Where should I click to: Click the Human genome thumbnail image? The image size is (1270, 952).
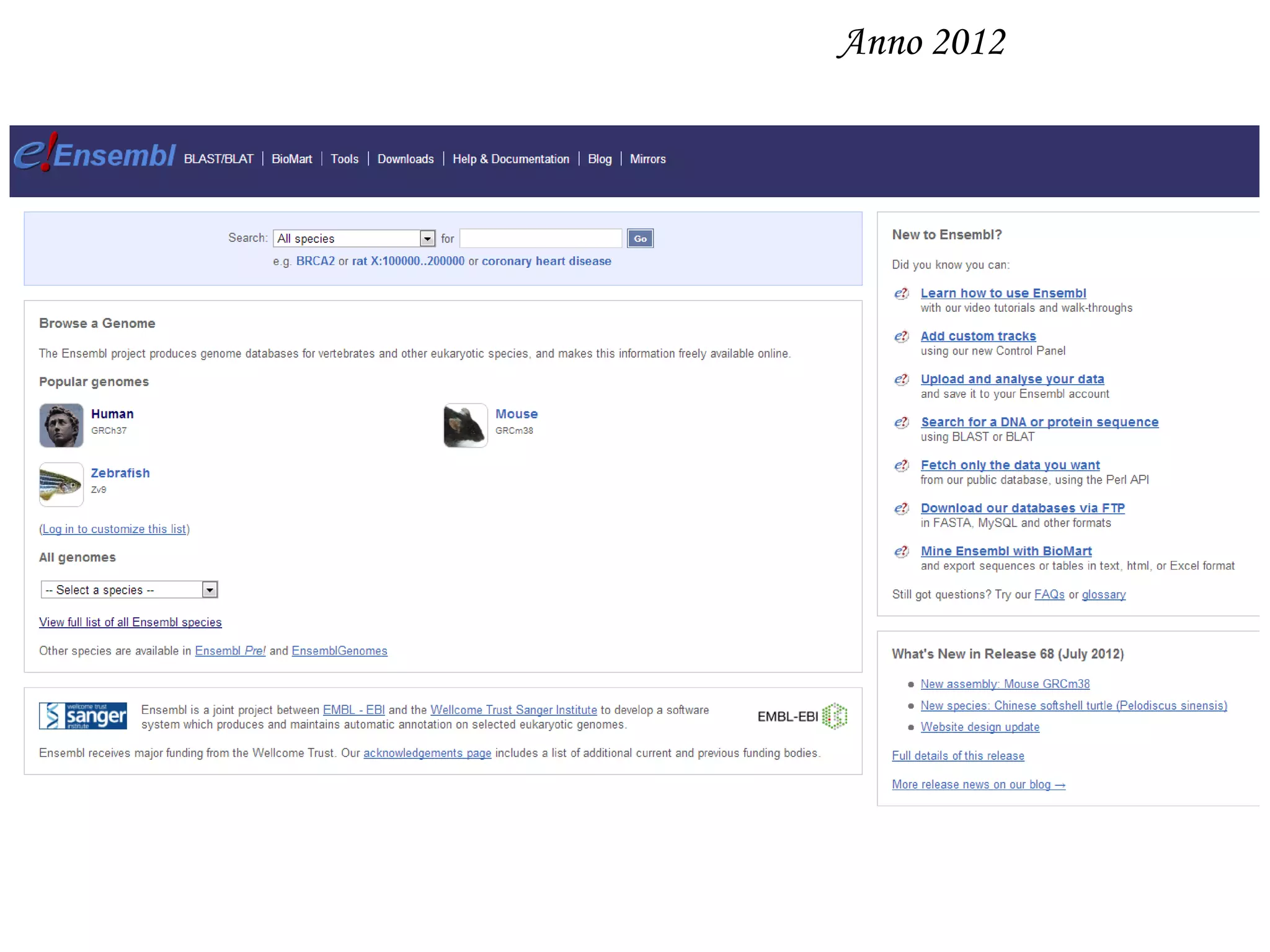[61, 425]
